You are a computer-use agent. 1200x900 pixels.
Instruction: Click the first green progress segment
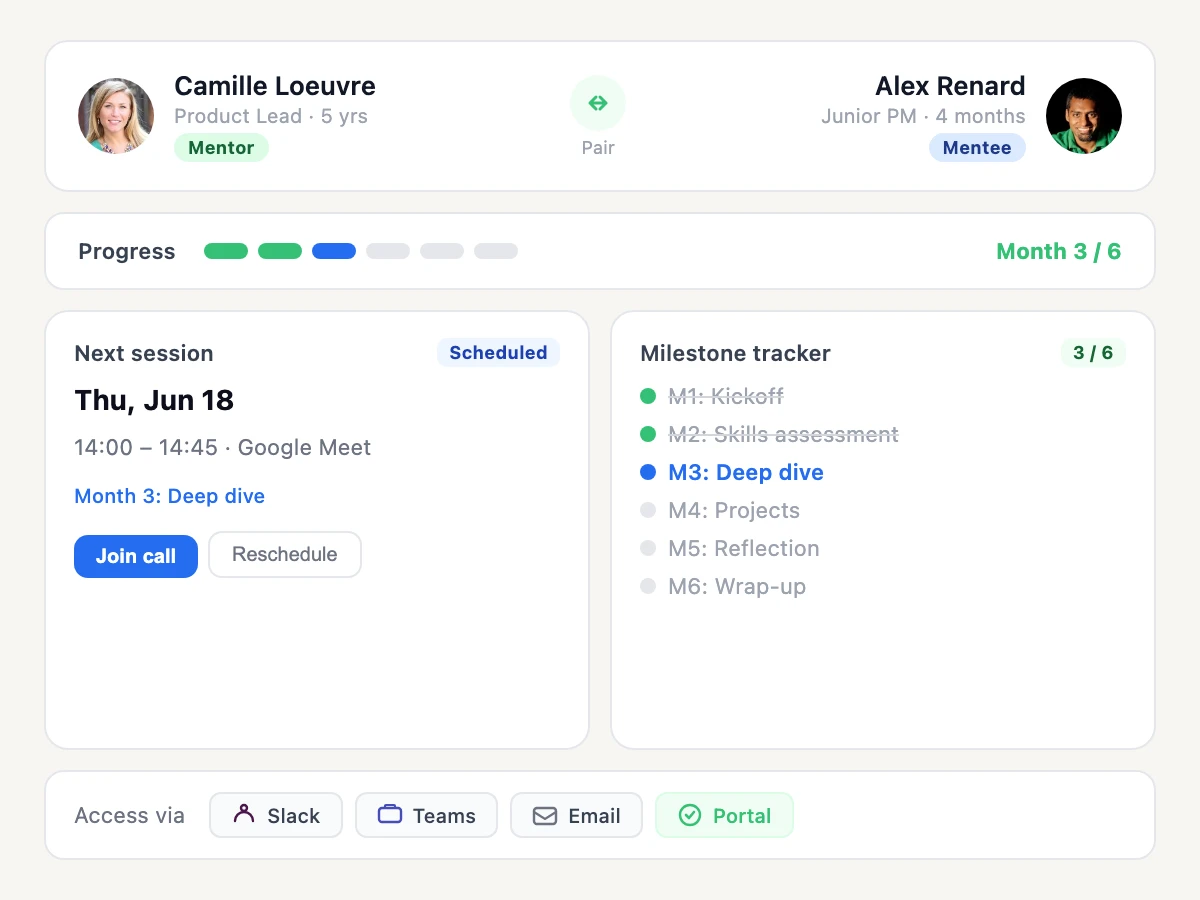click(226, 251)
